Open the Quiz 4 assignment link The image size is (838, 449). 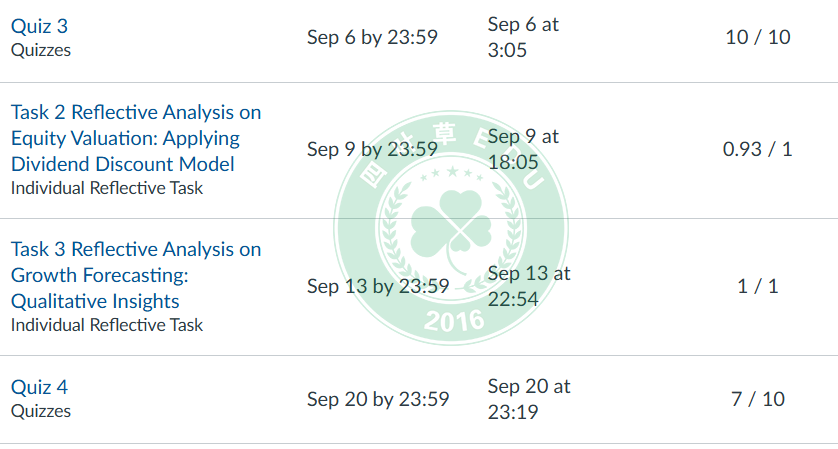tap(39, 387)
